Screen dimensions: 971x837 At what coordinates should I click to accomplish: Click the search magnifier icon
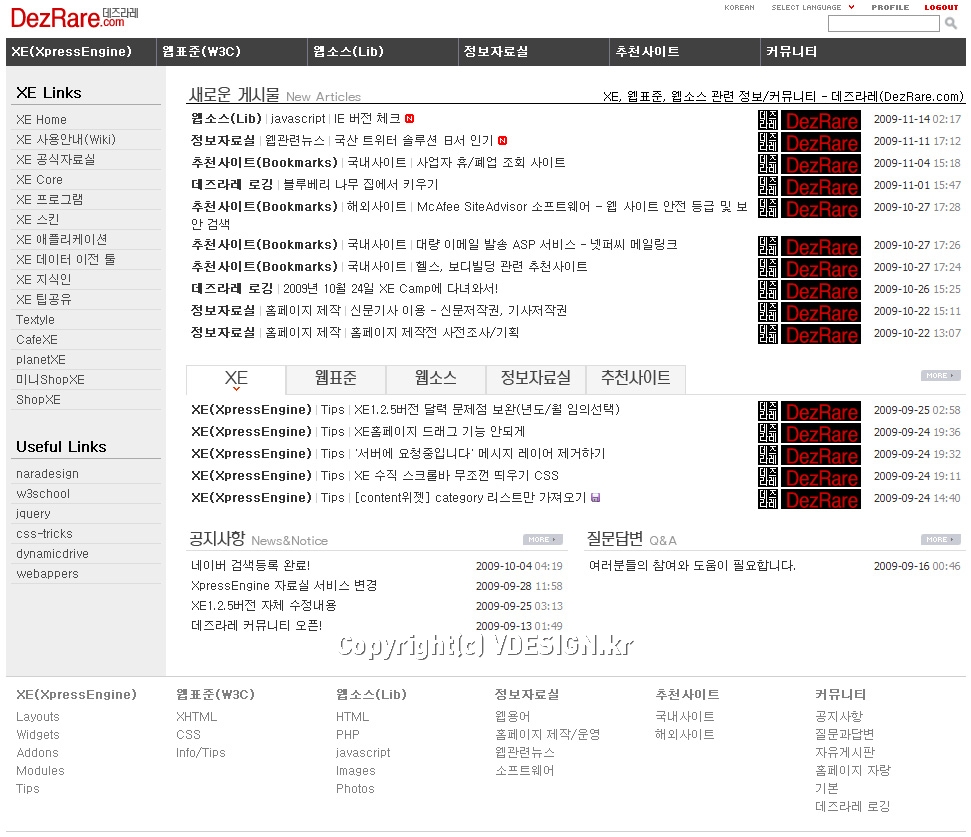(951, 24)
